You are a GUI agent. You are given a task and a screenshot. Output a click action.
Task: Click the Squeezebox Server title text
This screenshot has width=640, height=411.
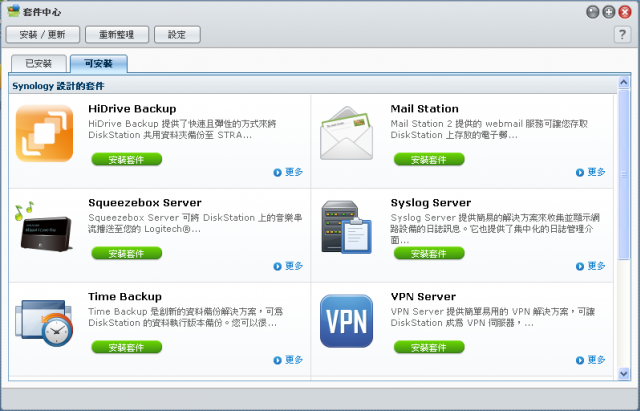(145, 203)
